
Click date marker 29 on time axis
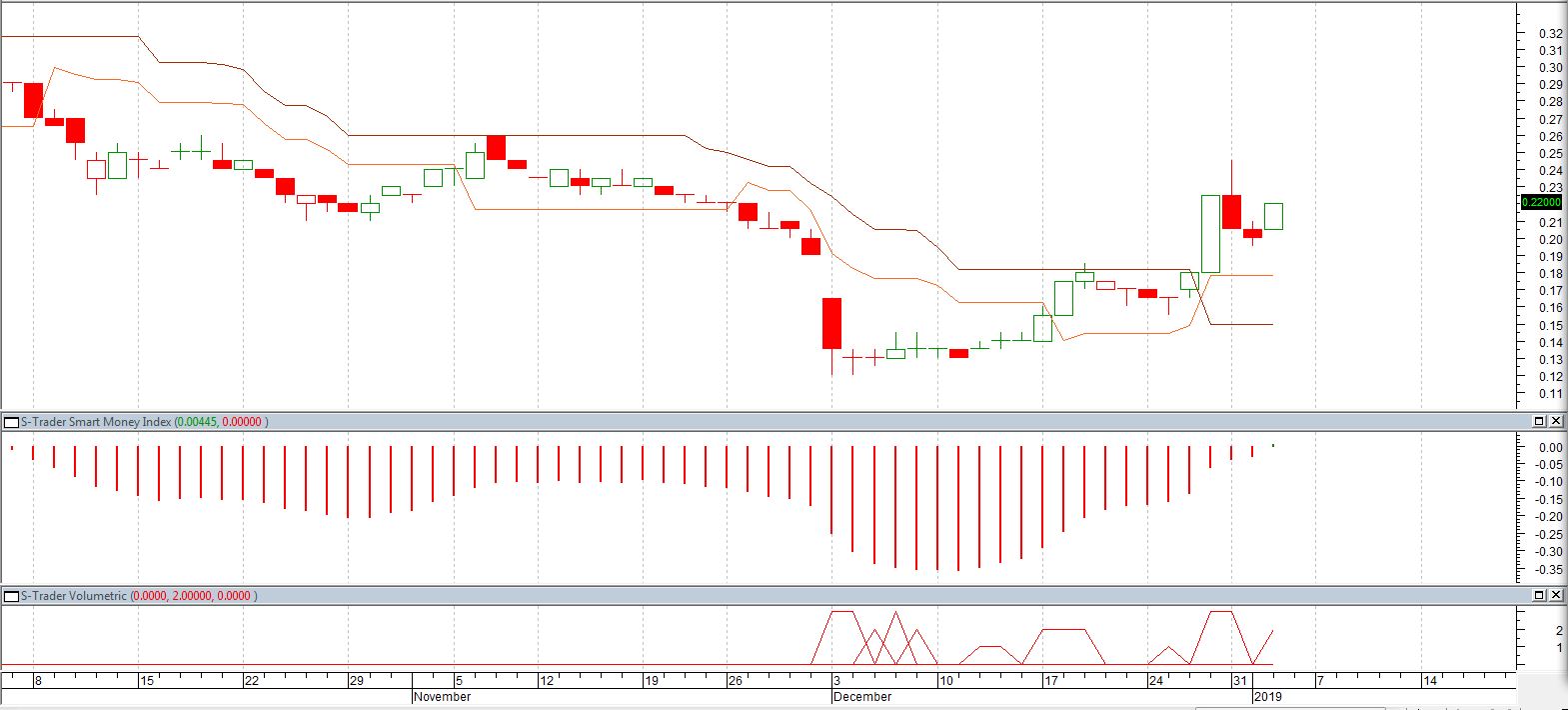357,681
